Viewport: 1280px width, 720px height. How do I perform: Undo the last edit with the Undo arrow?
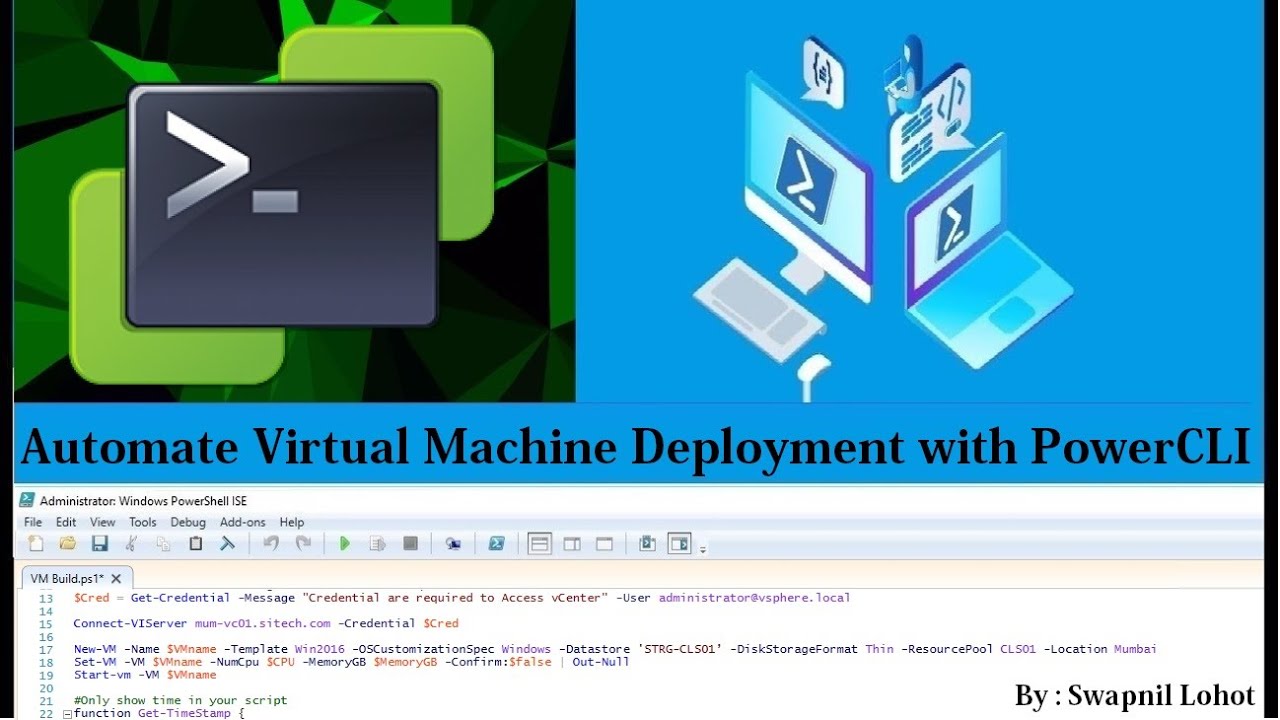271,544
